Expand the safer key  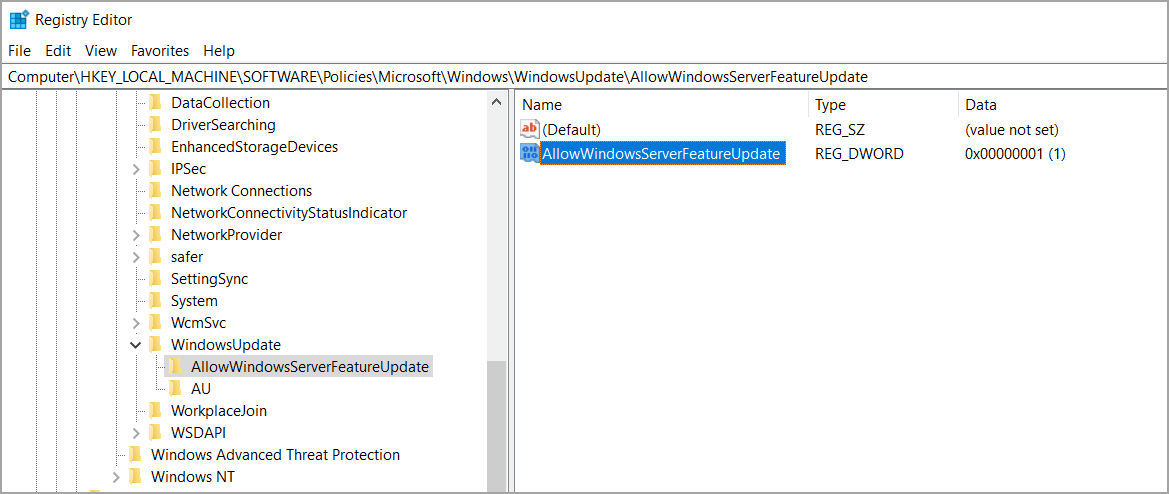pos(136,257)
